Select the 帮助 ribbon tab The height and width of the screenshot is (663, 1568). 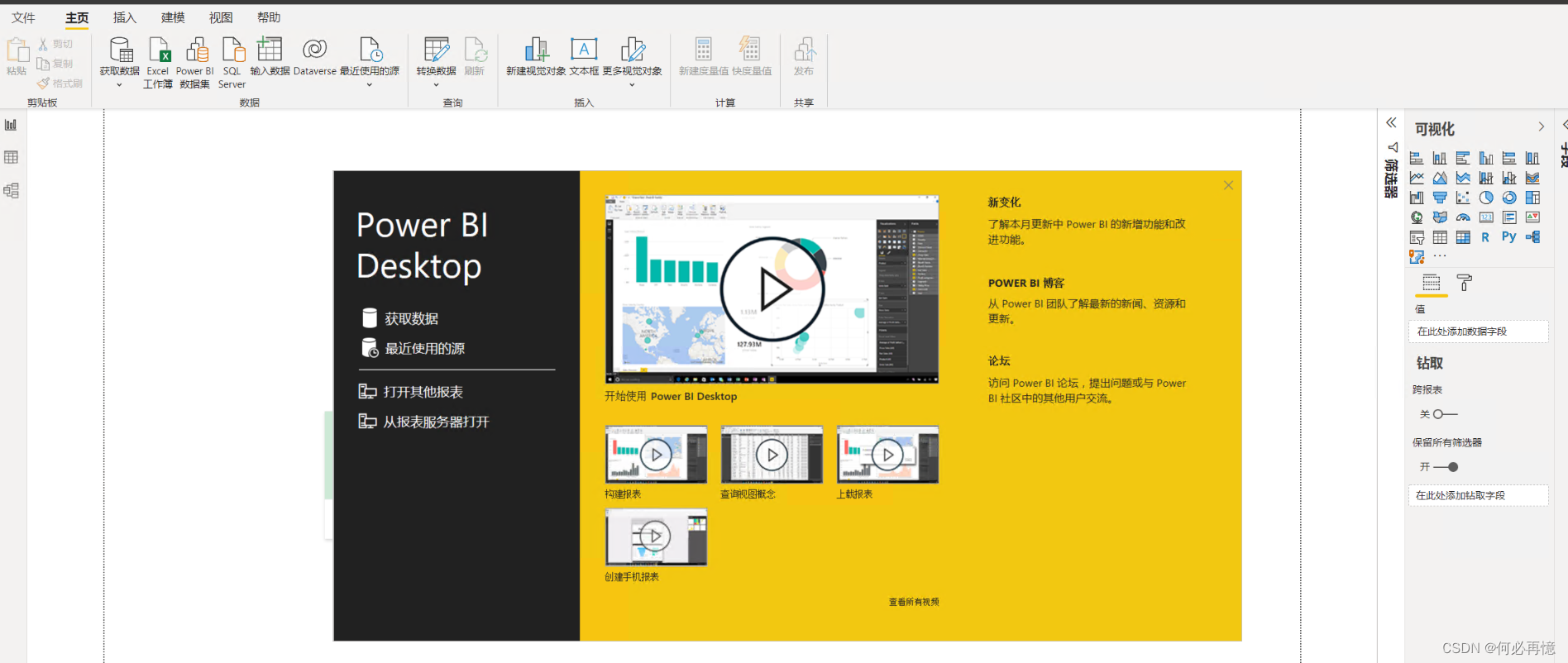269,17
